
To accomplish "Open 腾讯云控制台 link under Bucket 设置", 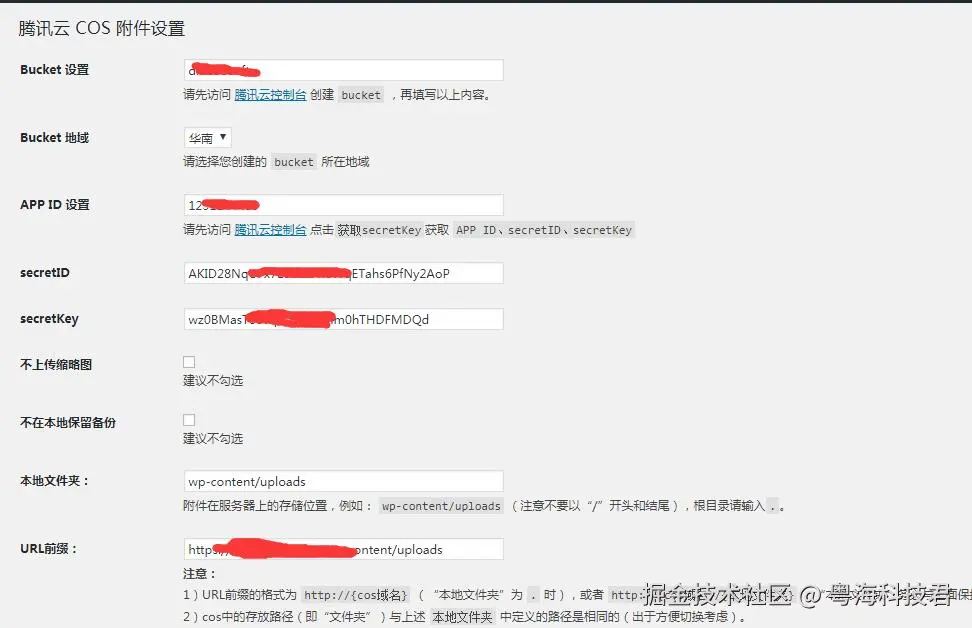I will point(270,95).
